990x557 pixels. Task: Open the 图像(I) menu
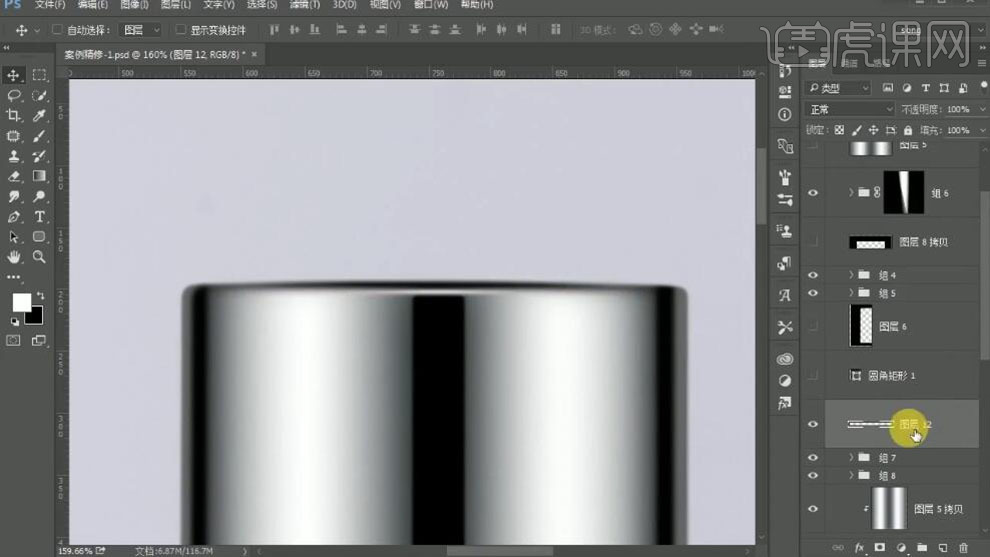(134, 4)
